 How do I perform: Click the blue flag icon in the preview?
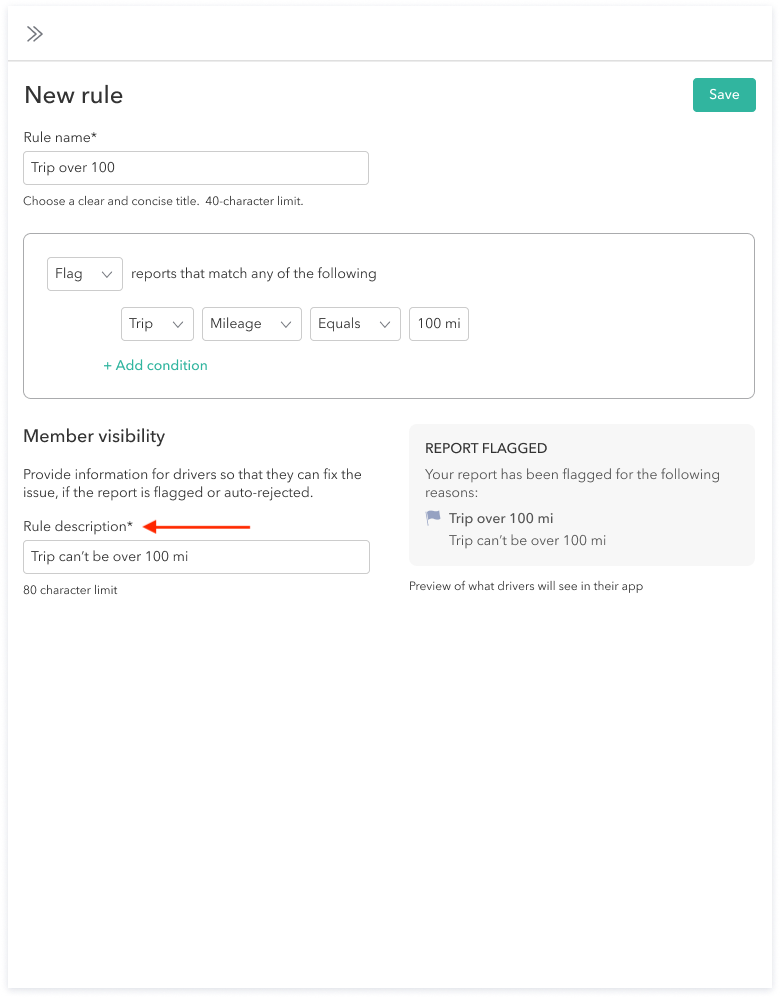click(433, 518)
